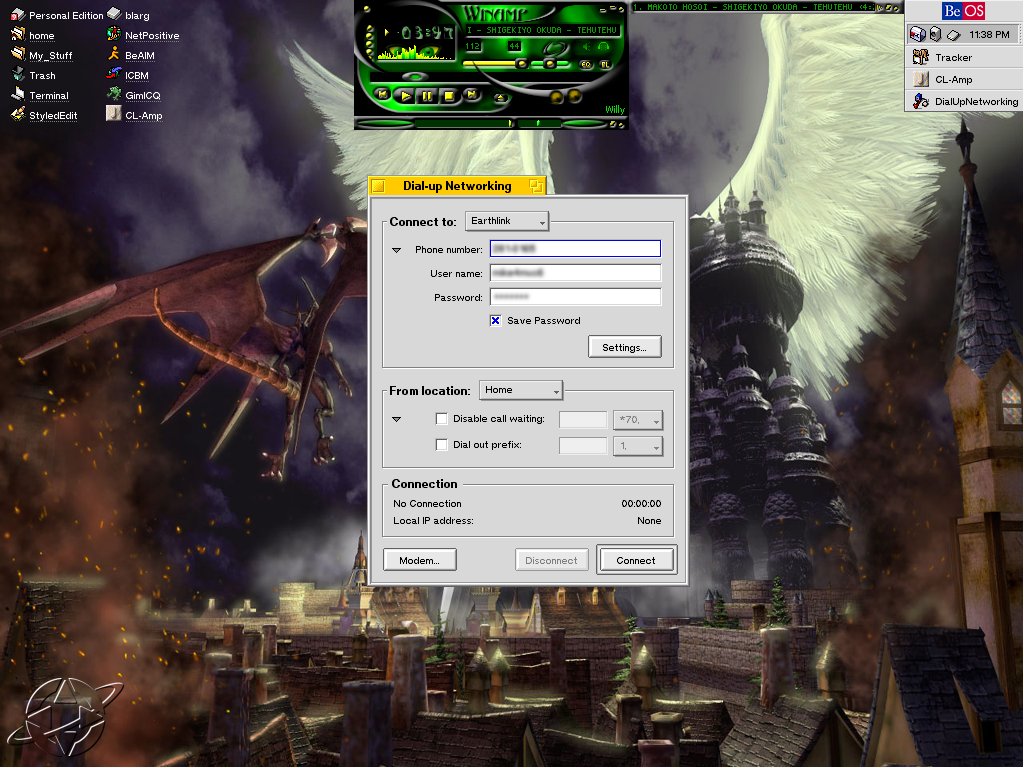
Task: Switch to DialUpNetworking in the Deskbar
Action: 963,101
